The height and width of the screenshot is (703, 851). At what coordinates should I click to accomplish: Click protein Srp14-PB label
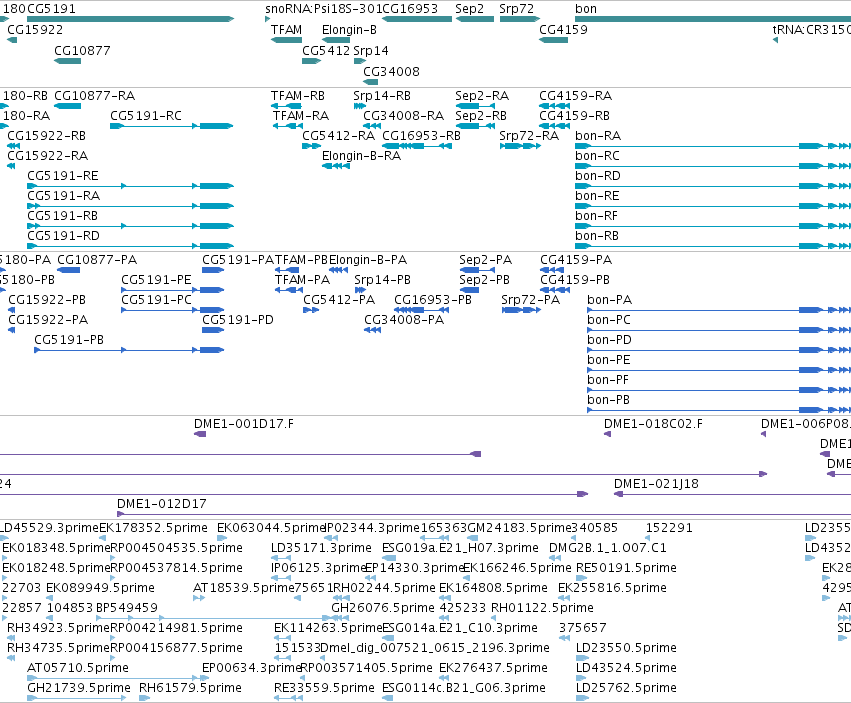(383, 280)
